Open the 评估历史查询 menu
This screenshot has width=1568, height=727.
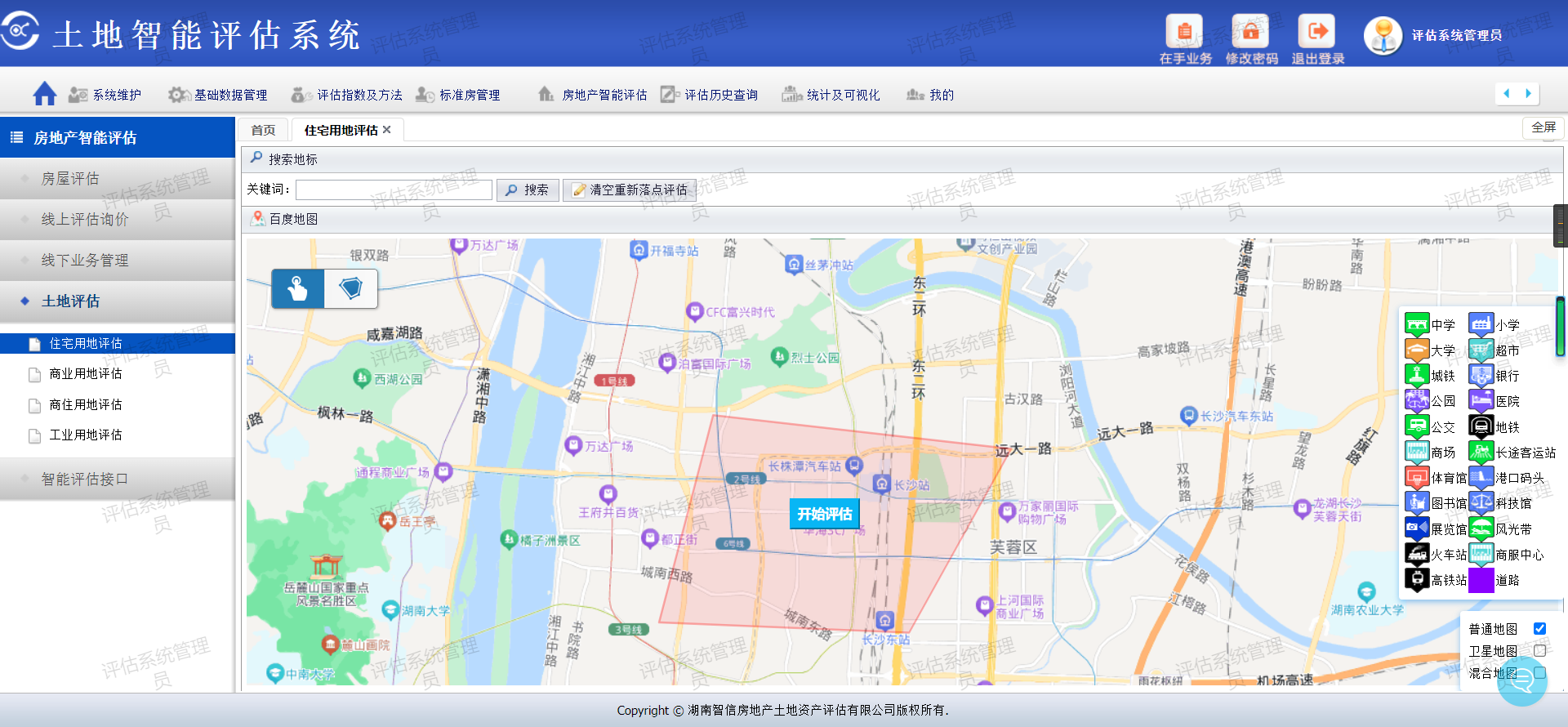(710, 95)
